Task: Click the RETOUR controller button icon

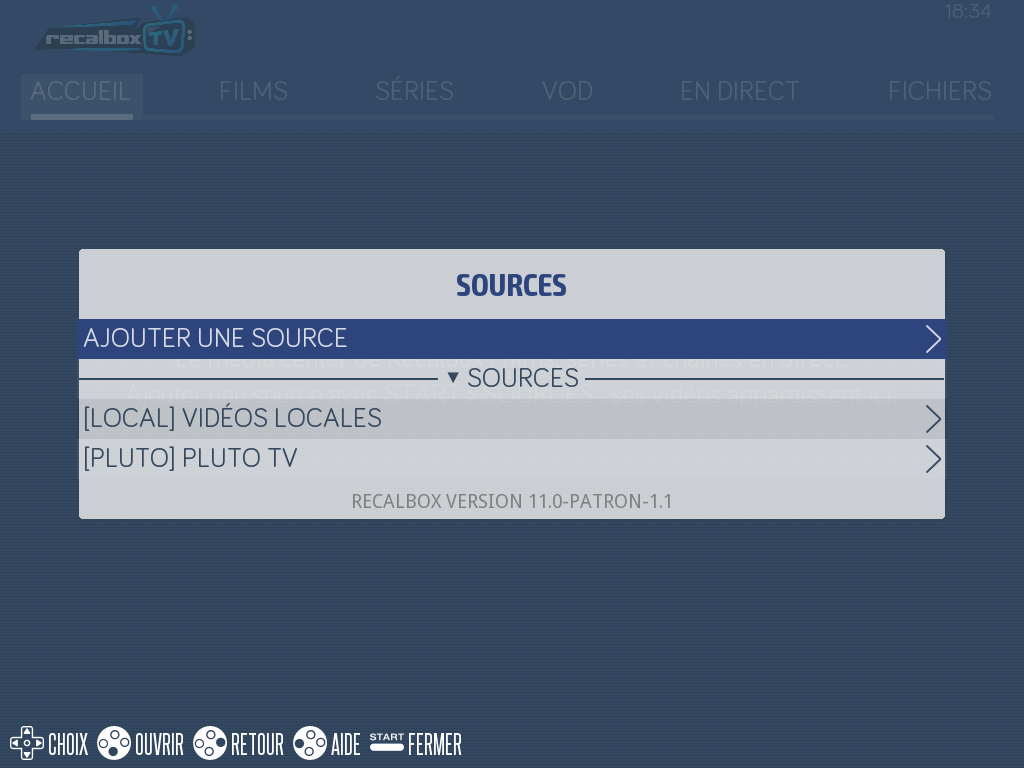Action: pyautogui.click(x=210, y=743)
